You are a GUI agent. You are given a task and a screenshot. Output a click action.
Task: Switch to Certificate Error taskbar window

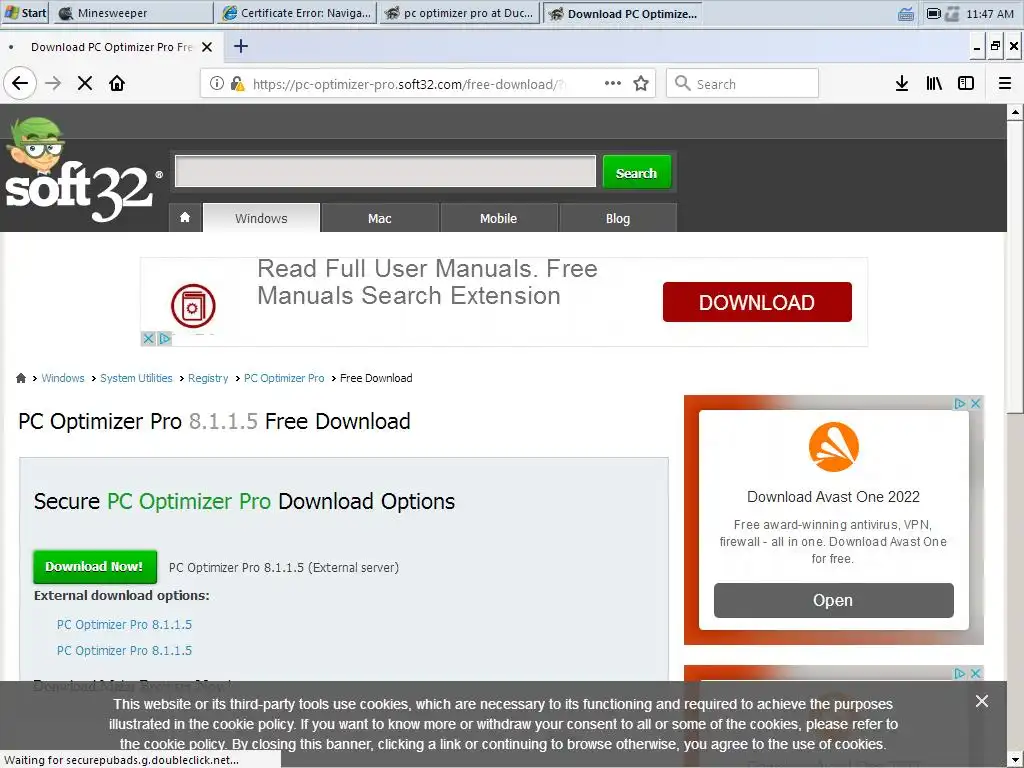[x=296, y=13]
